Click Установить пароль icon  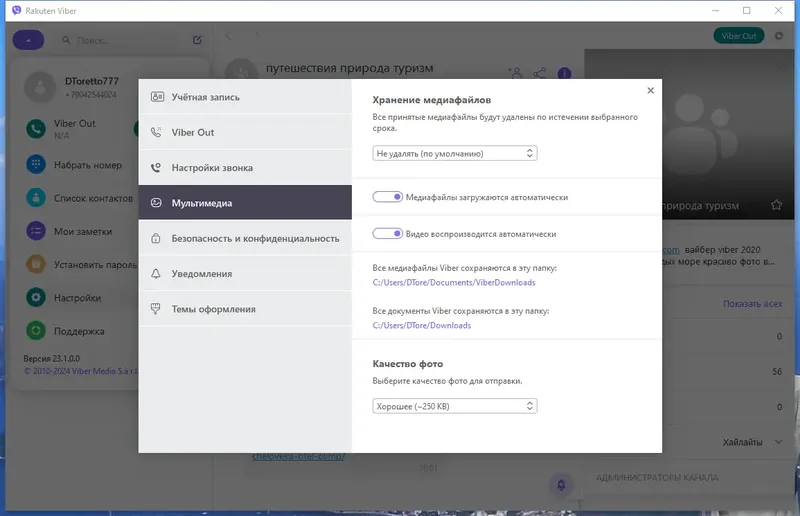click(36, 264)
